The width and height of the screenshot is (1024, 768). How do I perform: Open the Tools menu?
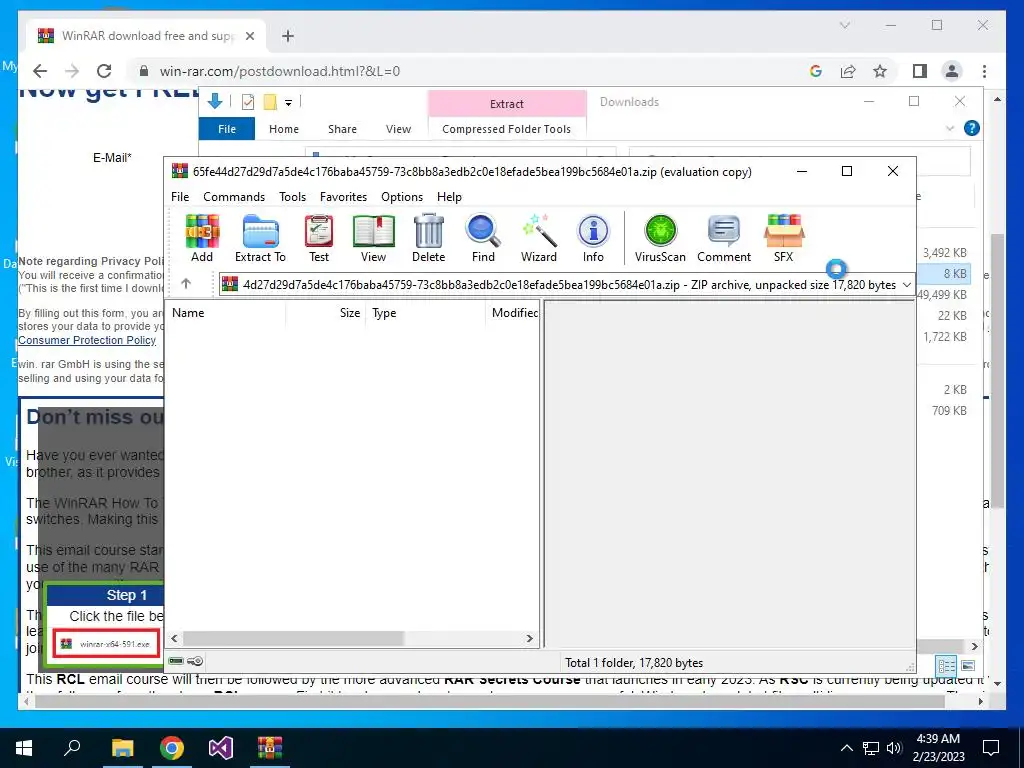tap(293, 197)
